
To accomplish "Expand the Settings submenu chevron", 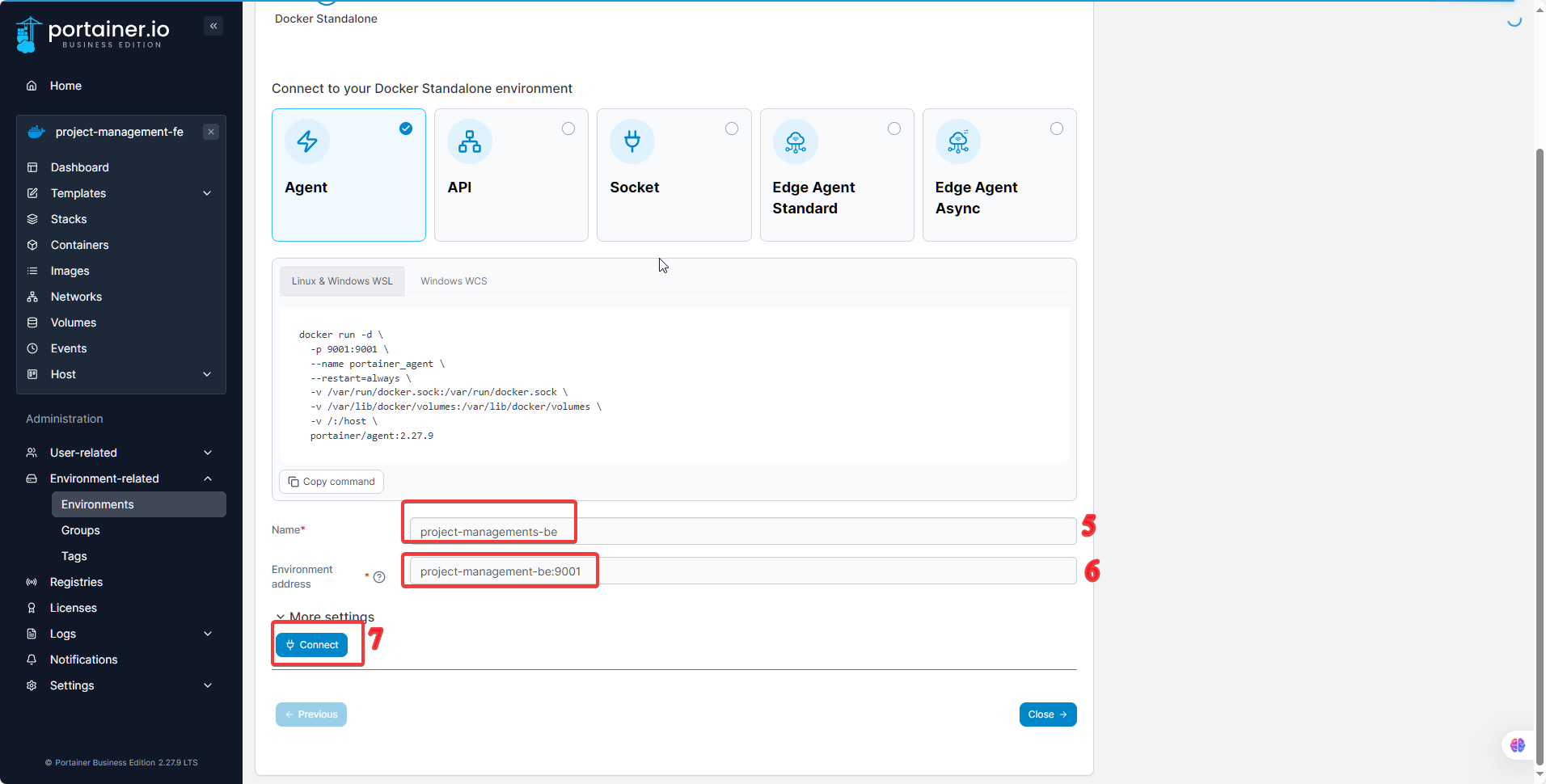I will pyautogui.click(x=208, y=685).
